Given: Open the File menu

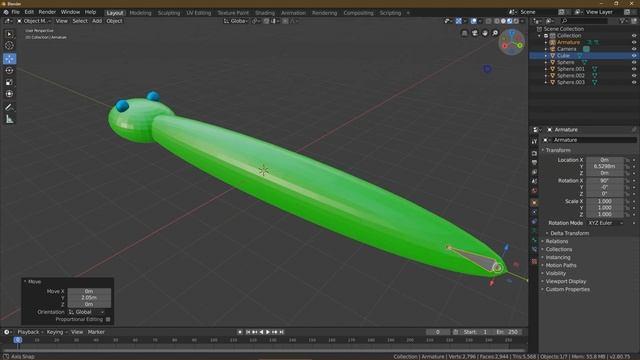Looking at the screenshot, I should pos(16,12).
